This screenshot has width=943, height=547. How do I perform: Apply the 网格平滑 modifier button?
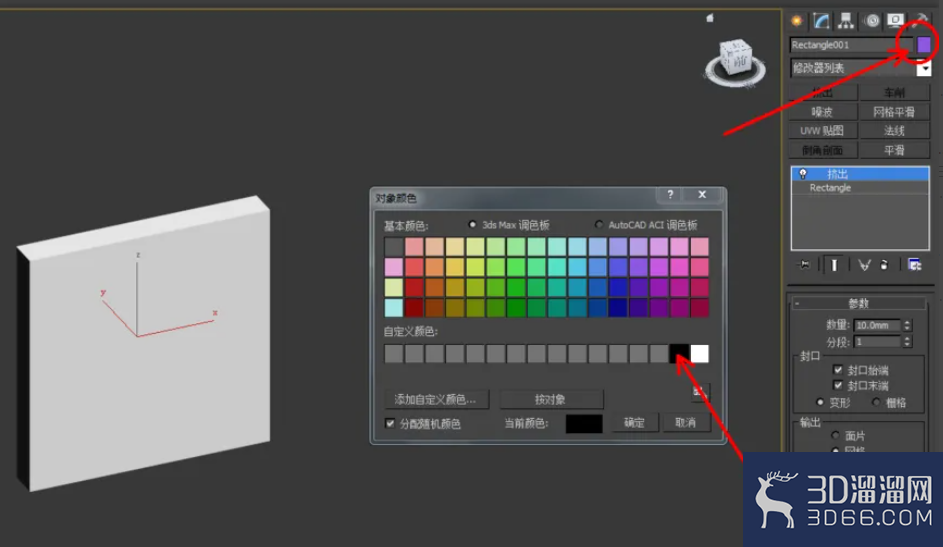click(x=894, y=112)
